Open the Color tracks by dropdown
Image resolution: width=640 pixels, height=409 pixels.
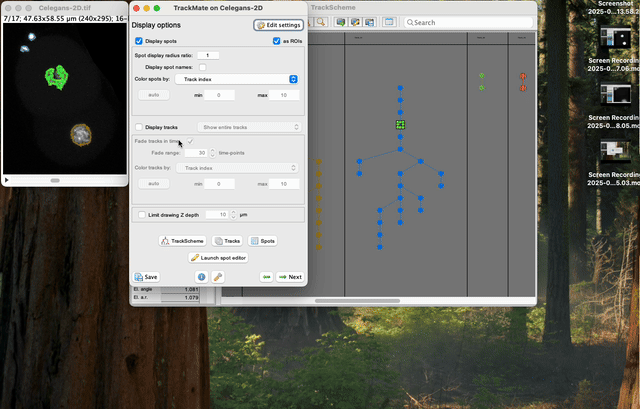237,168
